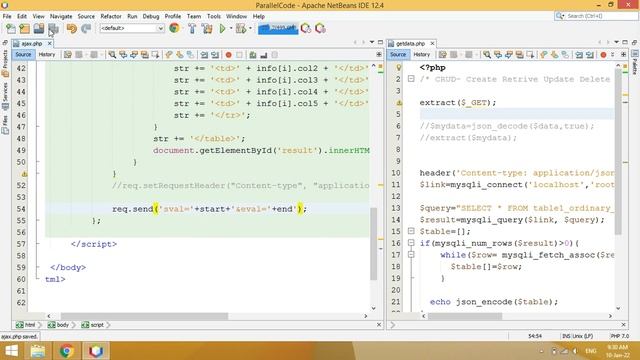Select History view in getdata.php editor
The image size is (640, 360).
pos(422,54)
